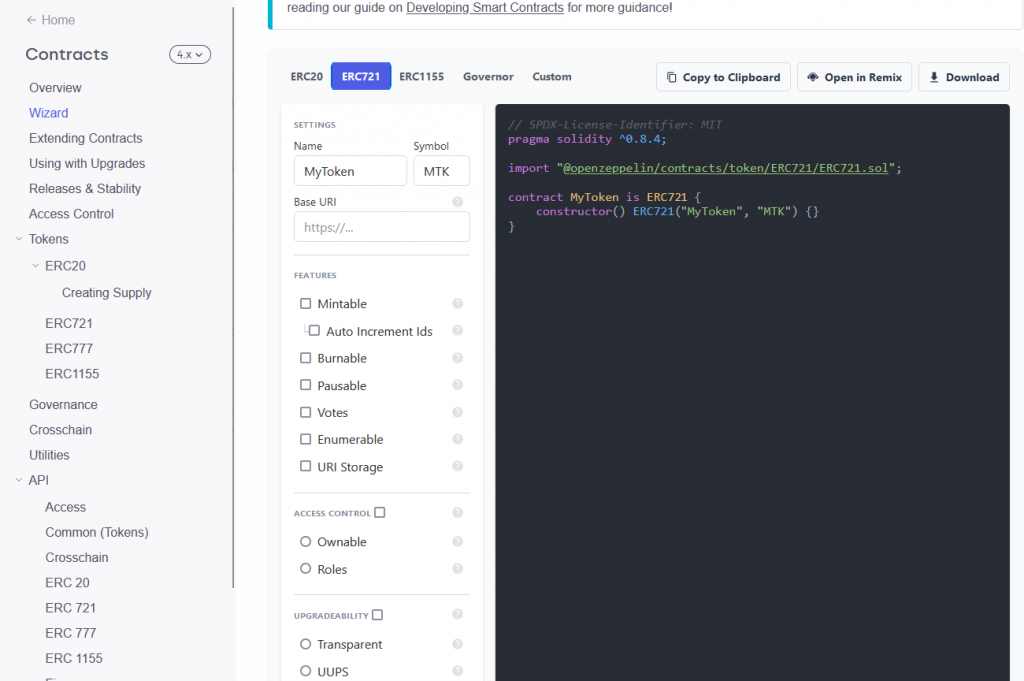Viewport: 1024px width, 681px height.
Task: Open Creating Supply page
Action: pos(106,293)
